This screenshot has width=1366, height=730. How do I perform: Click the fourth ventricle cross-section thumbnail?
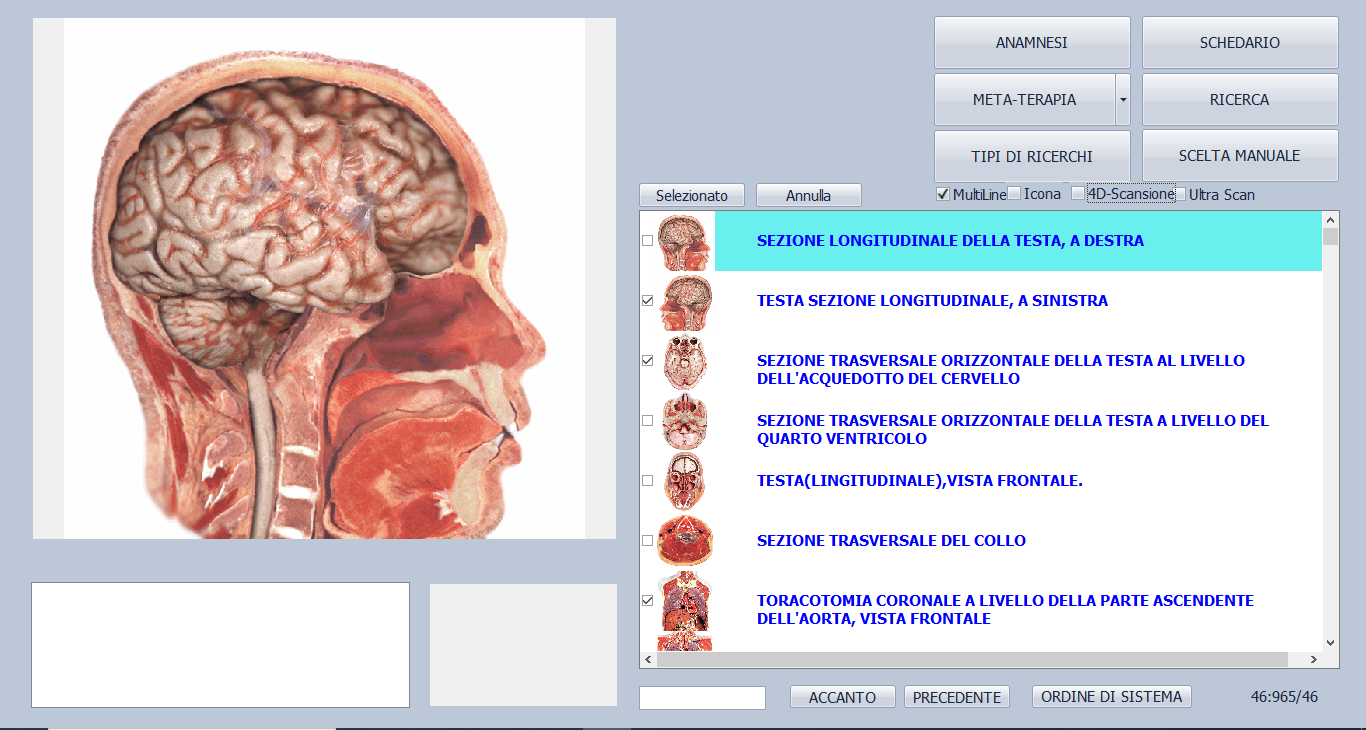pos(685,421)
